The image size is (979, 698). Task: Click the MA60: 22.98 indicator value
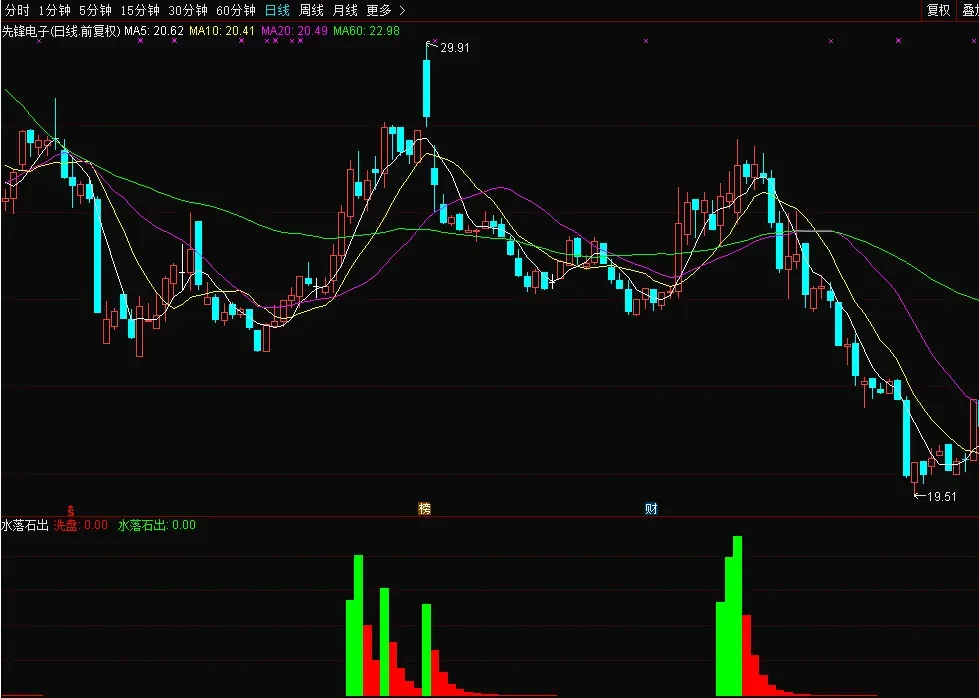point(367,31)
